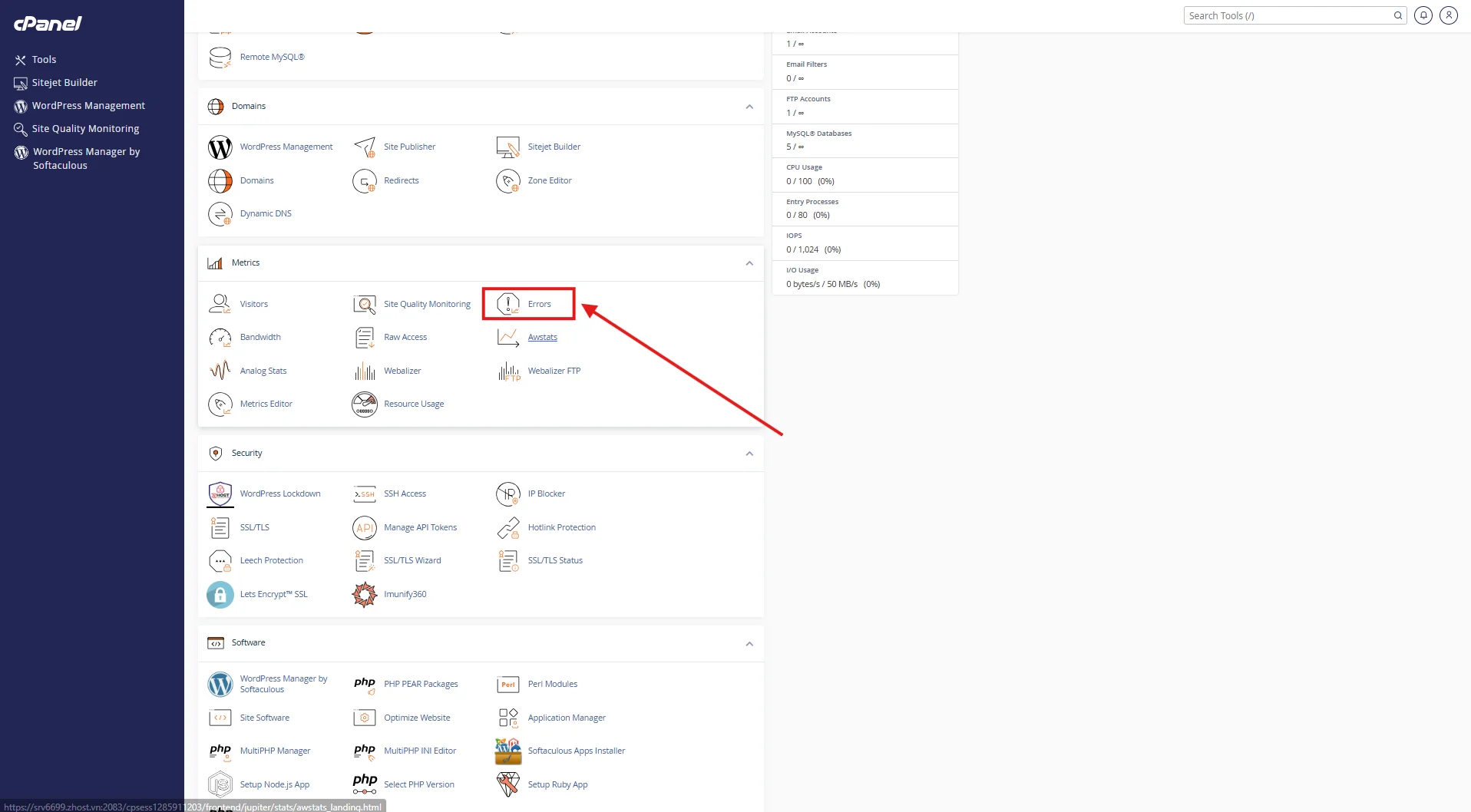
Task: Open the IP Blocker icon
Action: click(508, 493)
